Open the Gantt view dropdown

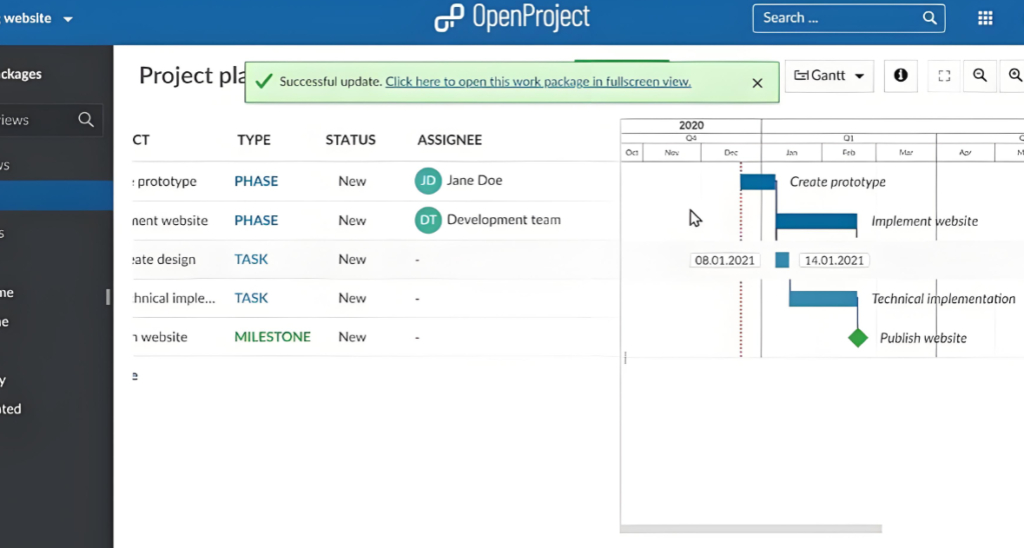click(x=829, y=75)
